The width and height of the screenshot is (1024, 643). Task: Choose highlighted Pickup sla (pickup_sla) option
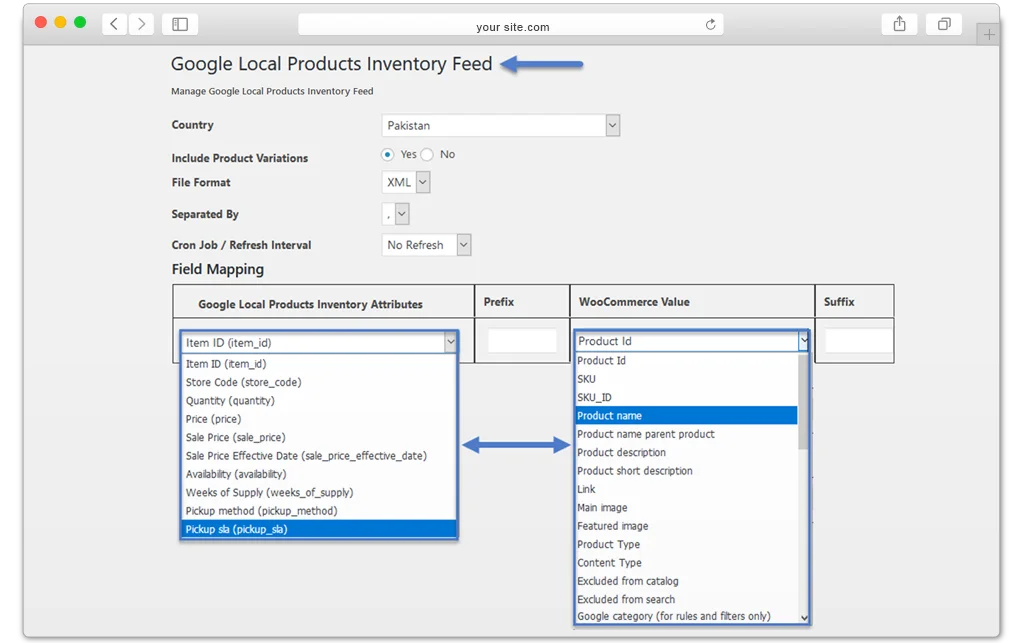[x=319, y=529]
